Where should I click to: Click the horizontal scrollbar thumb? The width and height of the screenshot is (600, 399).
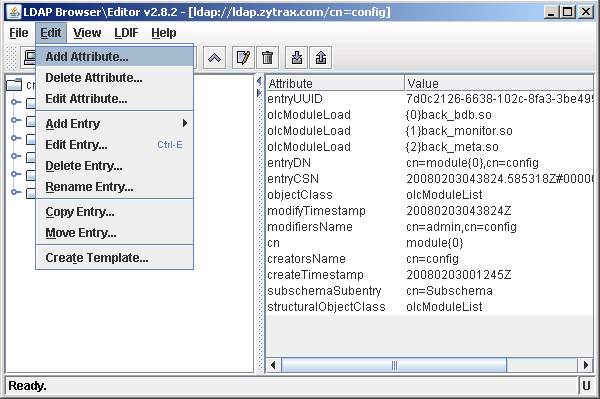click(394, 365)
